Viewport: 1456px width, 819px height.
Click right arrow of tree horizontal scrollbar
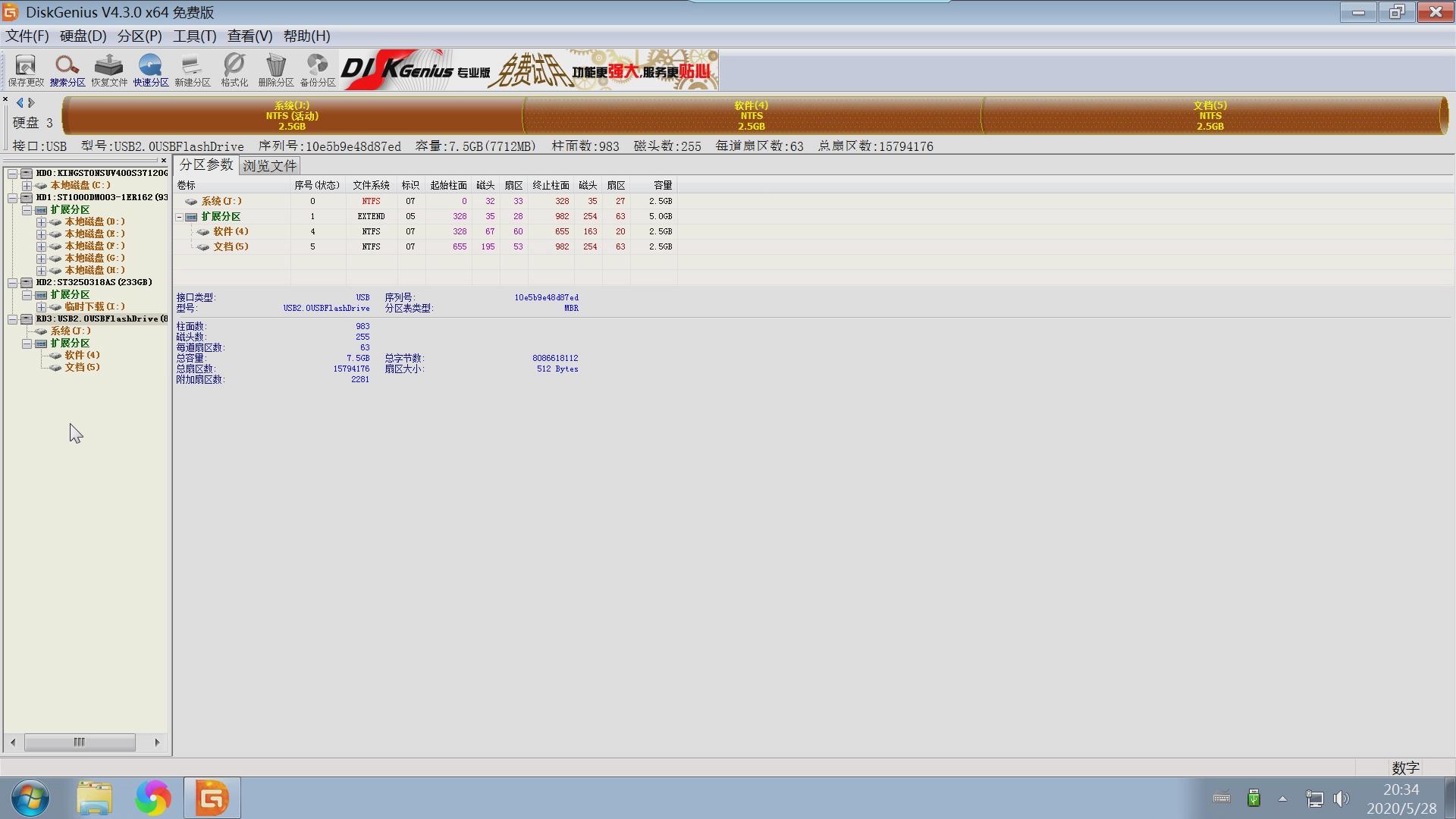click(157, 742)
